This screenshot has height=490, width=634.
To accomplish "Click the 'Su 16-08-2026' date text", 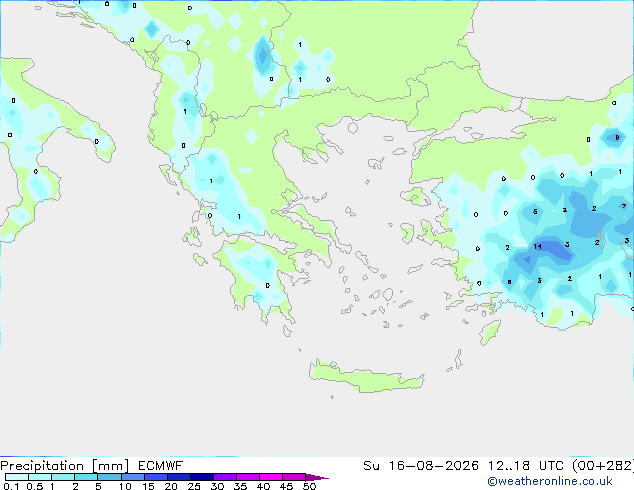I will 421,466.
